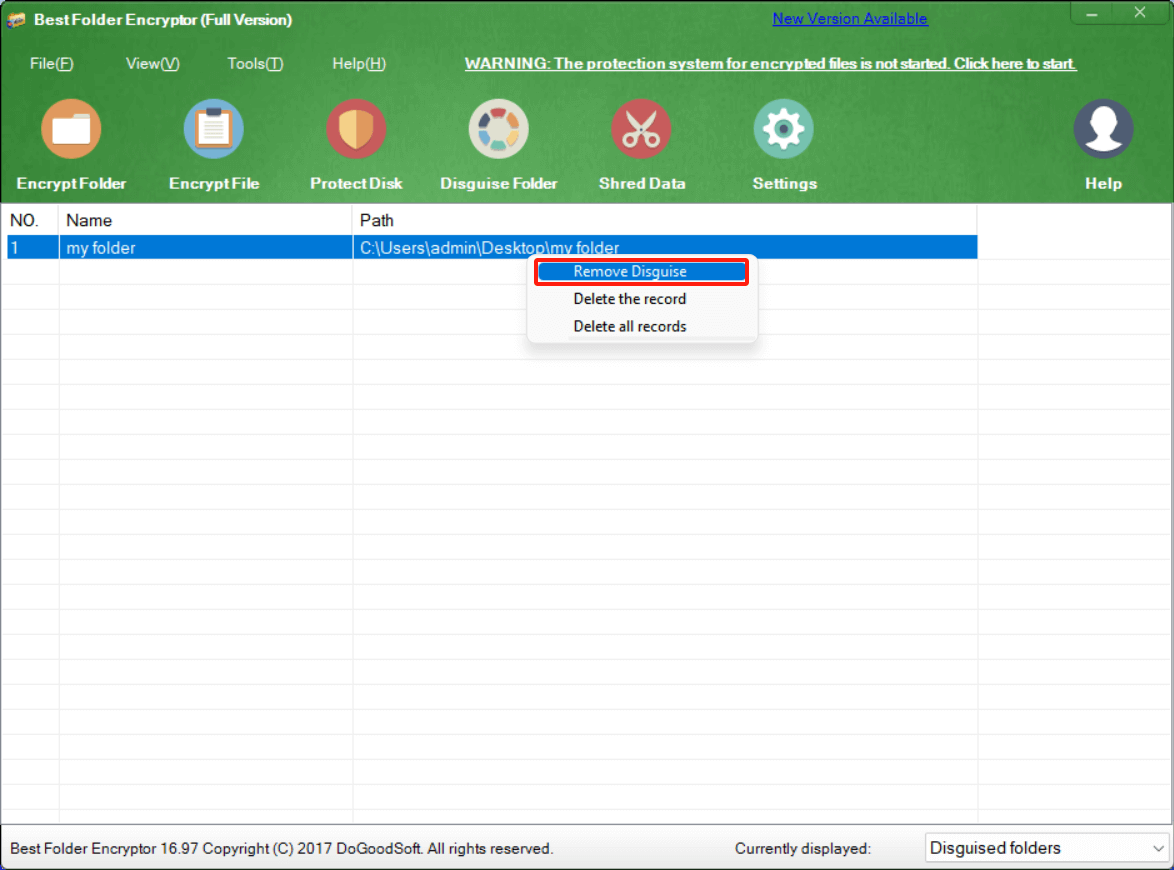The image size is (1174, 870).
Task: Click the Help person icon
Action: [x=1104, y=129]
